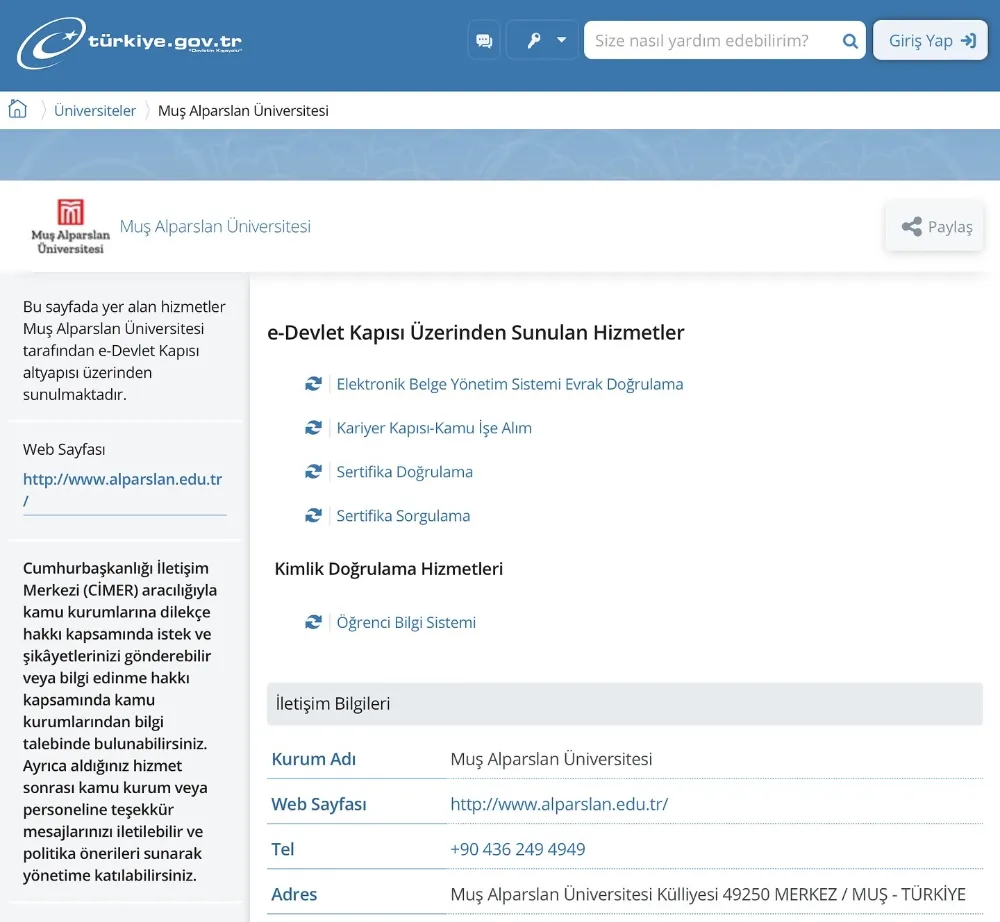This screenshot has width=1000, height=922.
Task: Open Kariyer Kapısı-Kamu İşe Alım service
Action: click(434, 428)
